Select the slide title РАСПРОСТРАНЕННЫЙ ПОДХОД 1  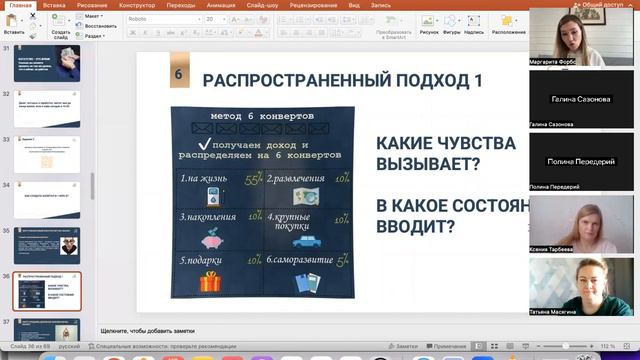tap(342, 80)
